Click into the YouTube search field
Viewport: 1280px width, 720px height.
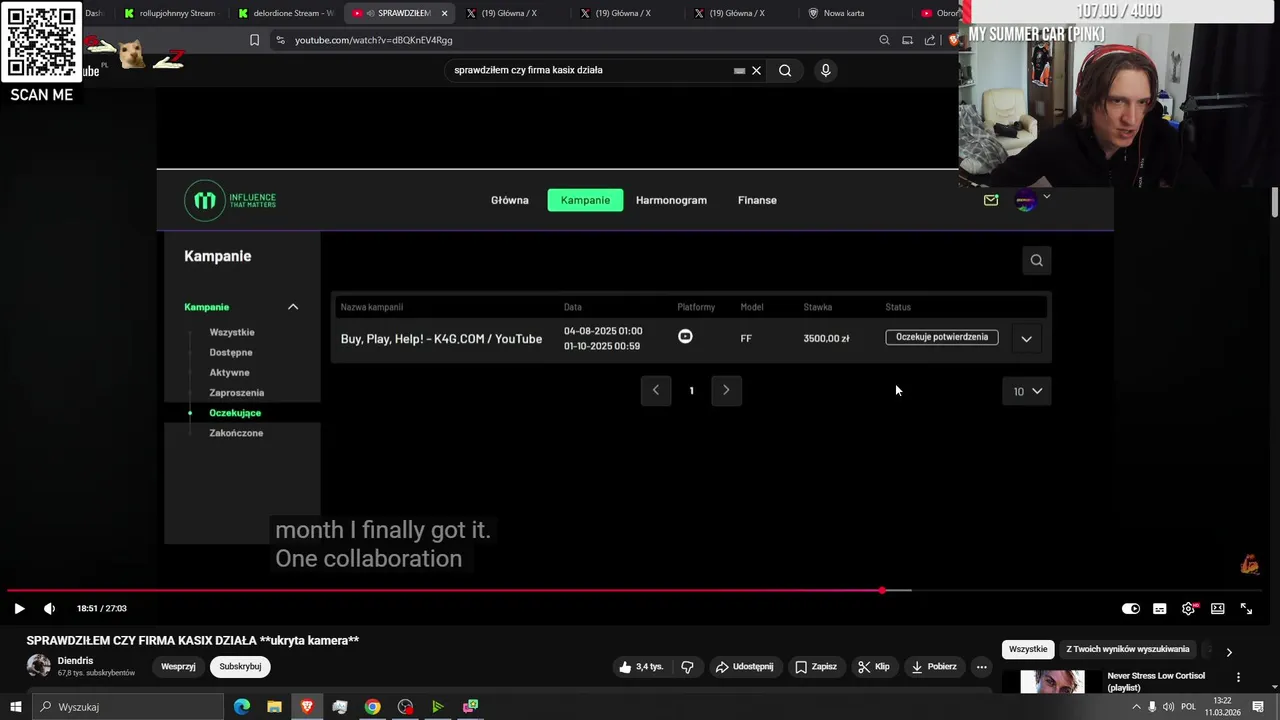590,70
